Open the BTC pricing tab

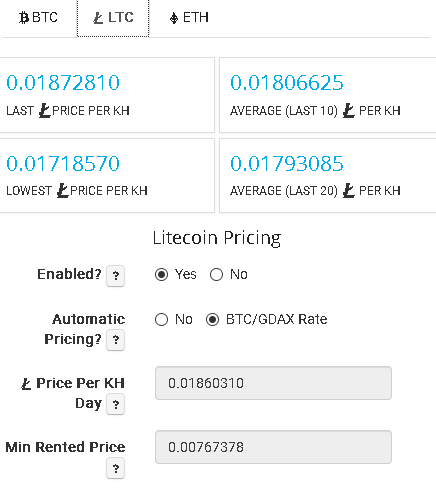pos(38,18)
